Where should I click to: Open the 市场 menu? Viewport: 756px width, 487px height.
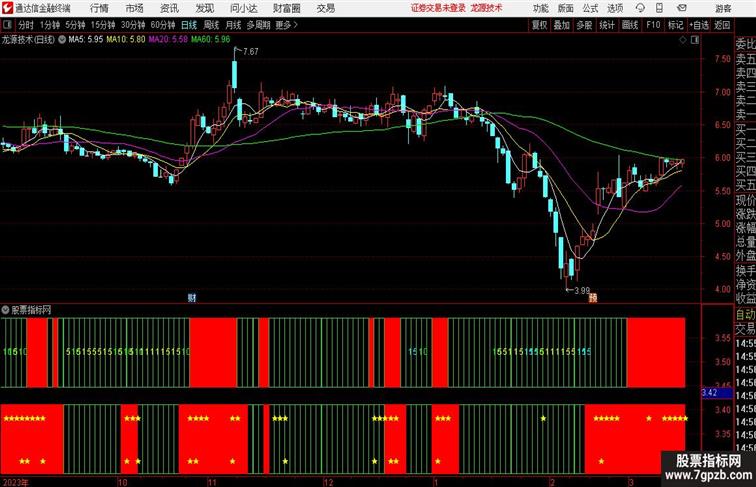(x=135, y=8)
